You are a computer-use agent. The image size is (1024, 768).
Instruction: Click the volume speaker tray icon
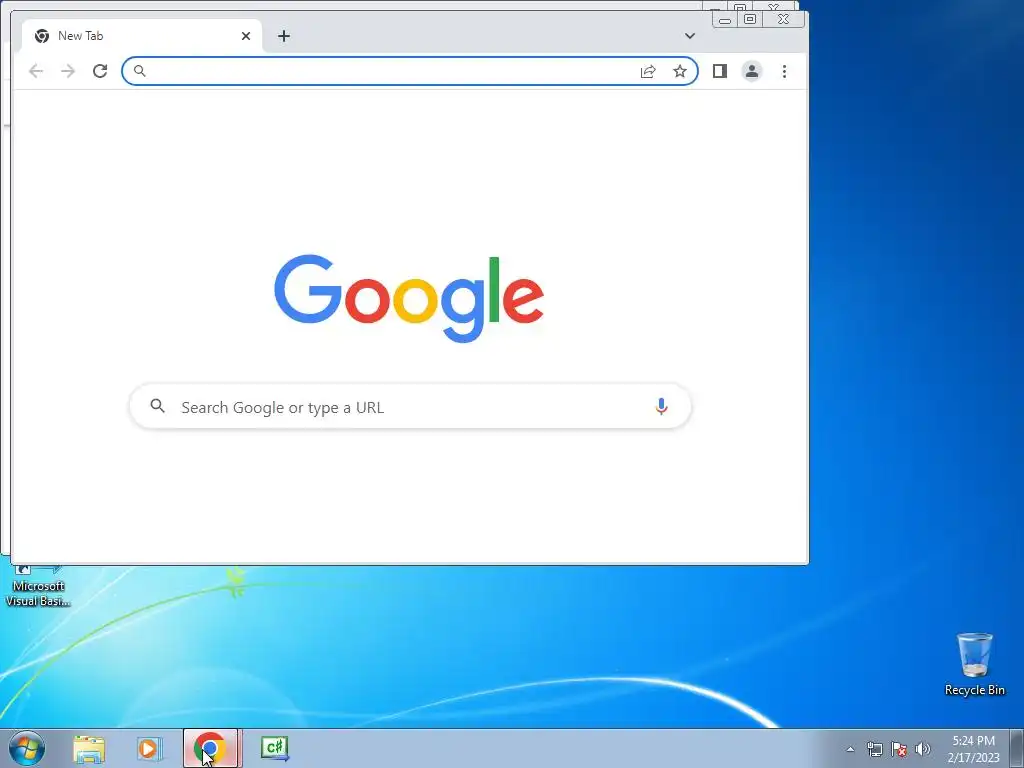923,749
